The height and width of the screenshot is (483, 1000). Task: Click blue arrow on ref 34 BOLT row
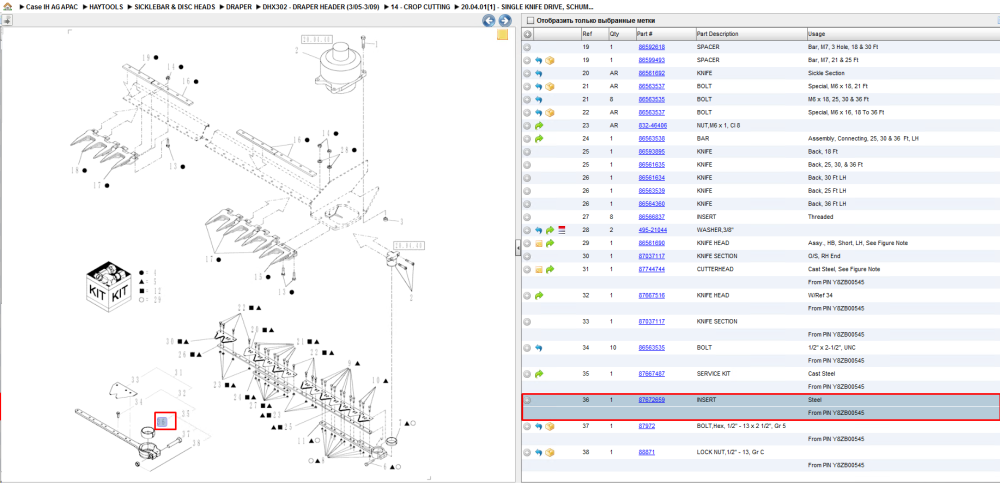tap(539, 348)
